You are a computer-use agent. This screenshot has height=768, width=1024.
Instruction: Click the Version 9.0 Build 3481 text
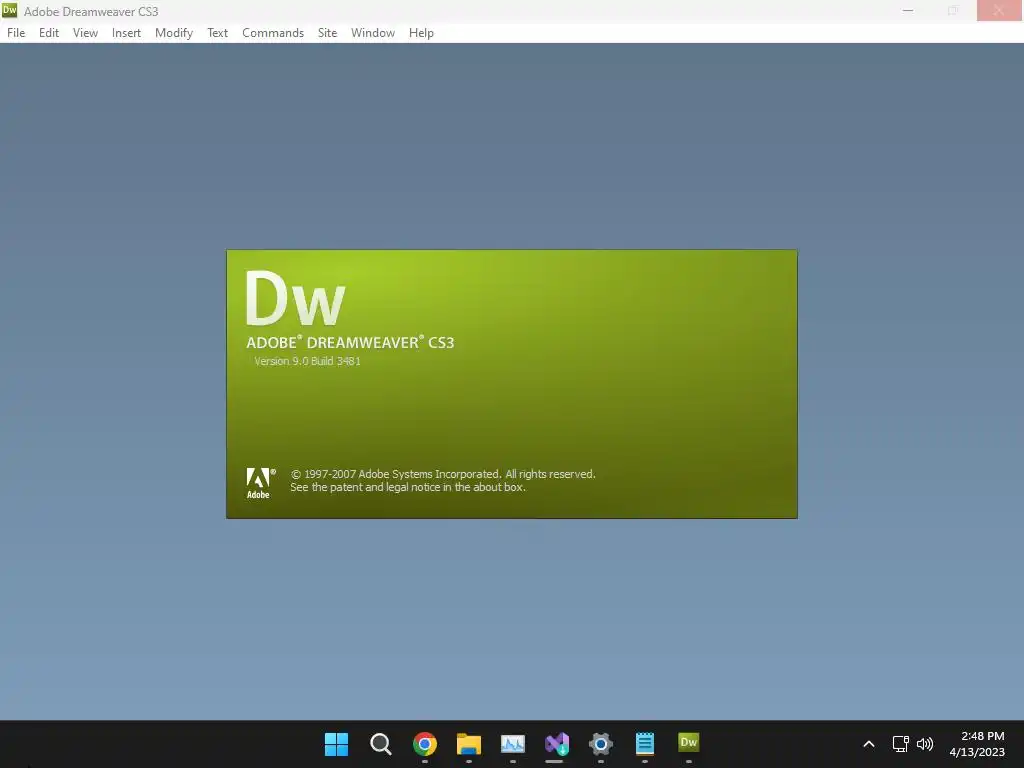coord(307,361)
